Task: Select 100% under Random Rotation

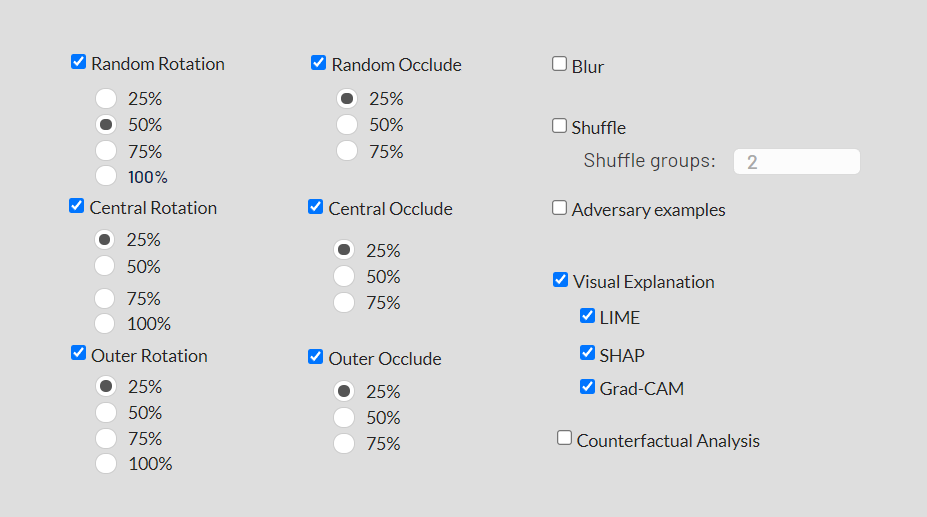Action: (106, 176)
